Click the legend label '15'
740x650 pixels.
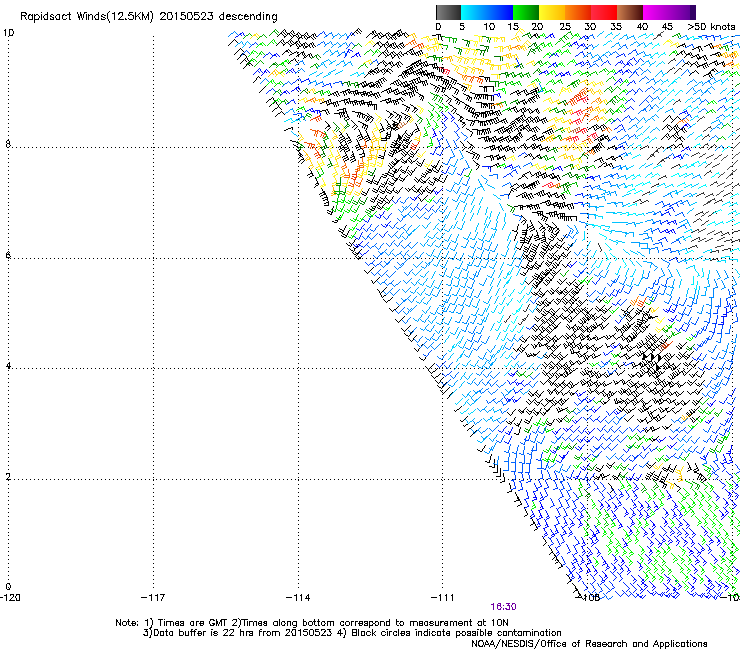(513, 27)
